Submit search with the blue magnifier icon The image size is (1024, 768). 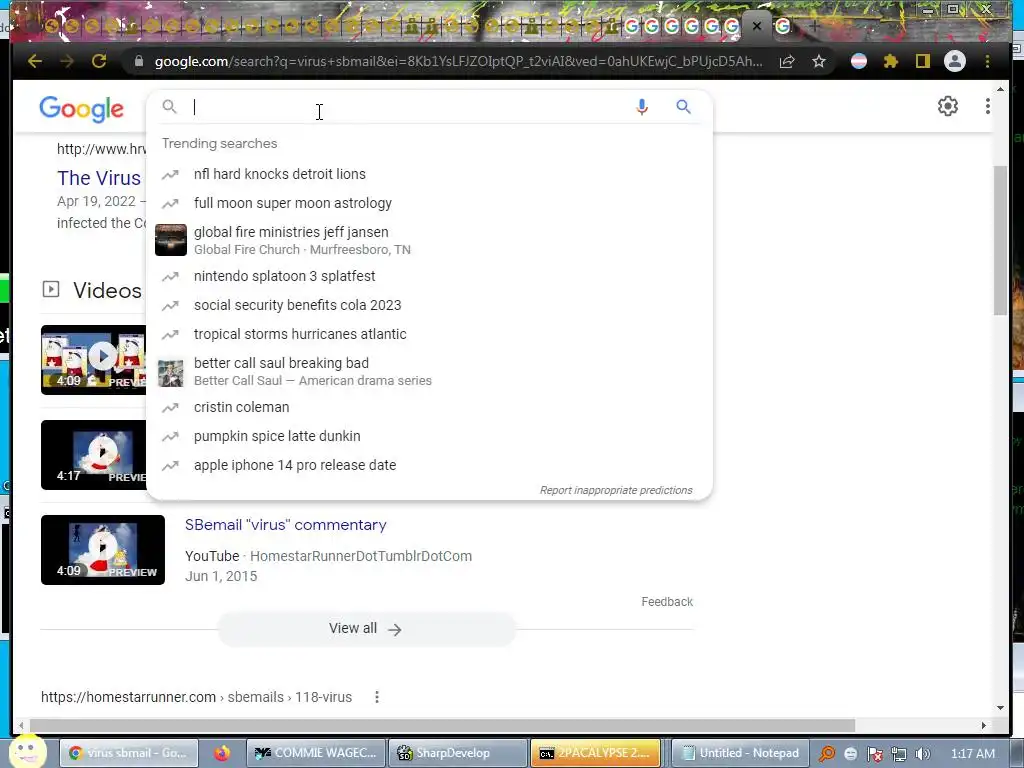click(x=683, y=106)
